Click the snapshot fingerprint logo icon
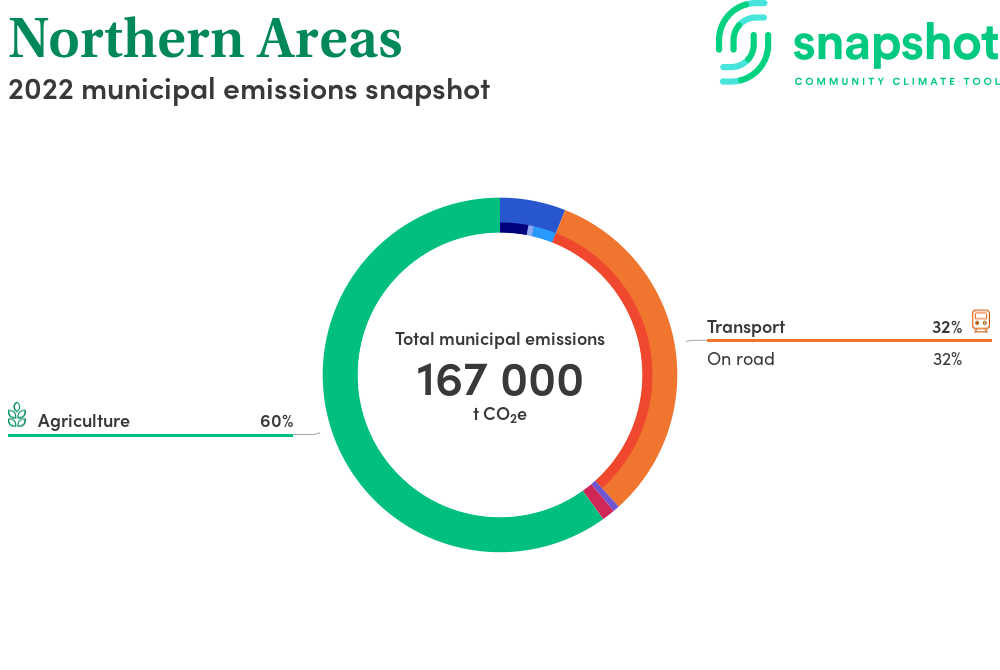 (742, 42)
